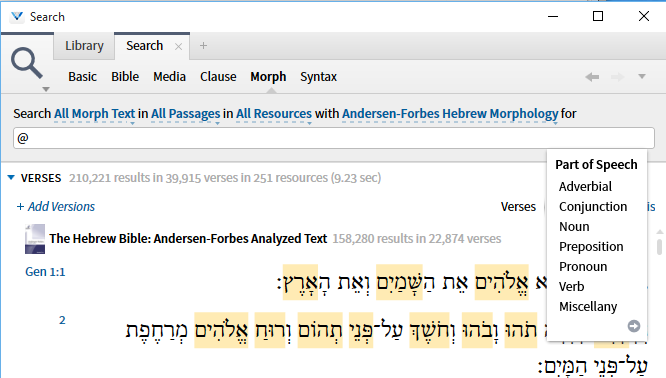The height and width of the screenshot is (378, 666).
Task: Open the All Morph Text dropdown
Action: click(x=94, y=114)
